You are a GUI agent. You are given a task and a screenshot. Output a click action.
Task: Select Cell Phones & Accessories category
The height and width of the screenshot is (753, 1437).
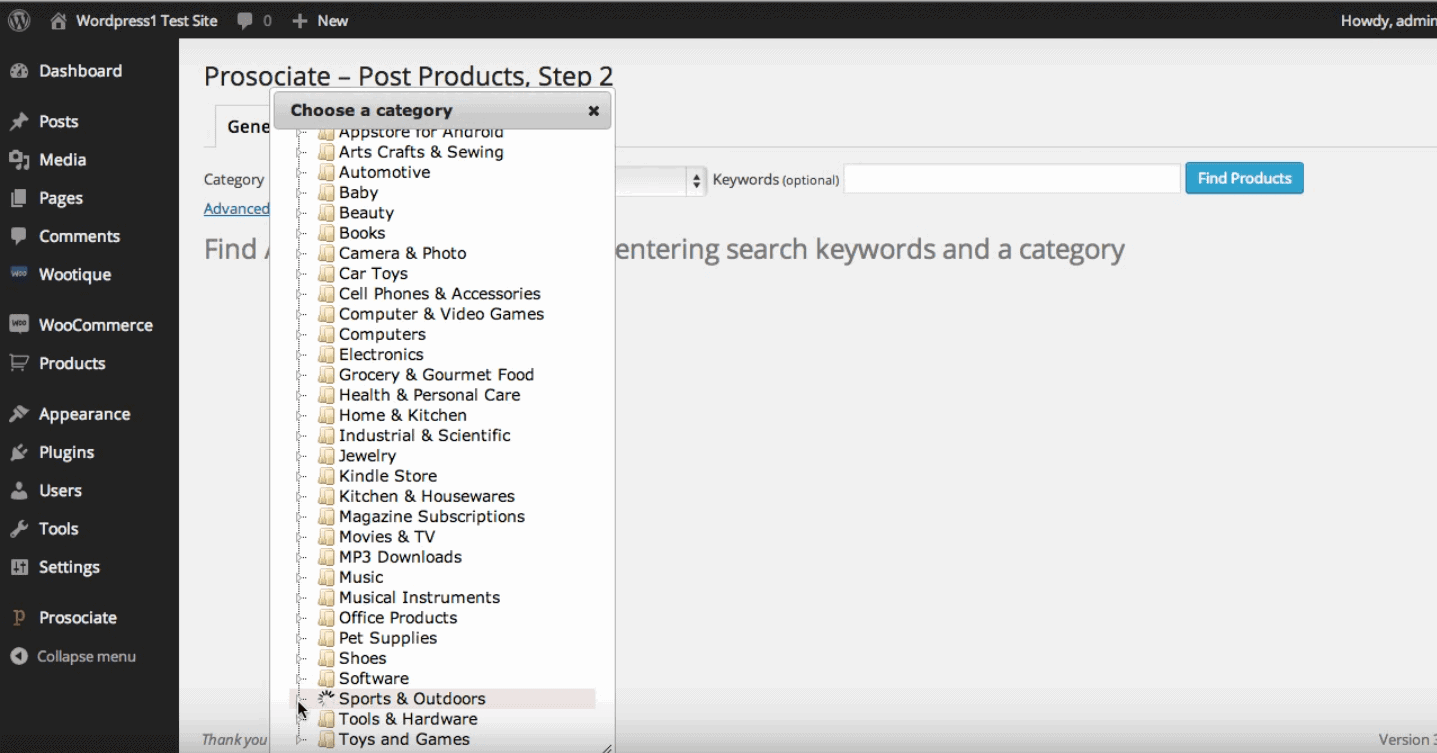pos(439,294)
